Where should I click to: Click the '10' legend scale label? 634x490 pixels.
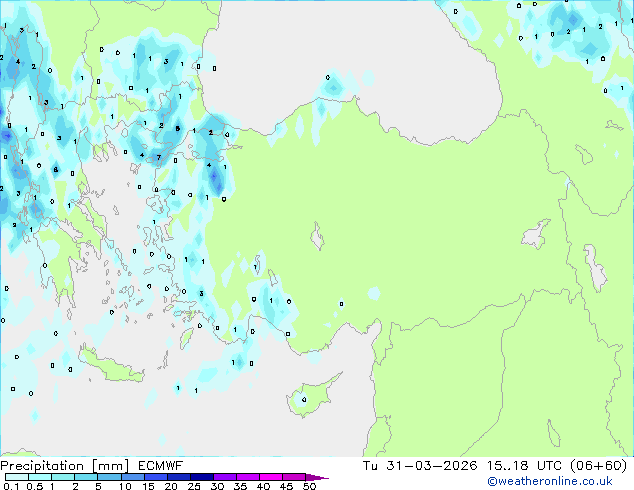[125, 486]
